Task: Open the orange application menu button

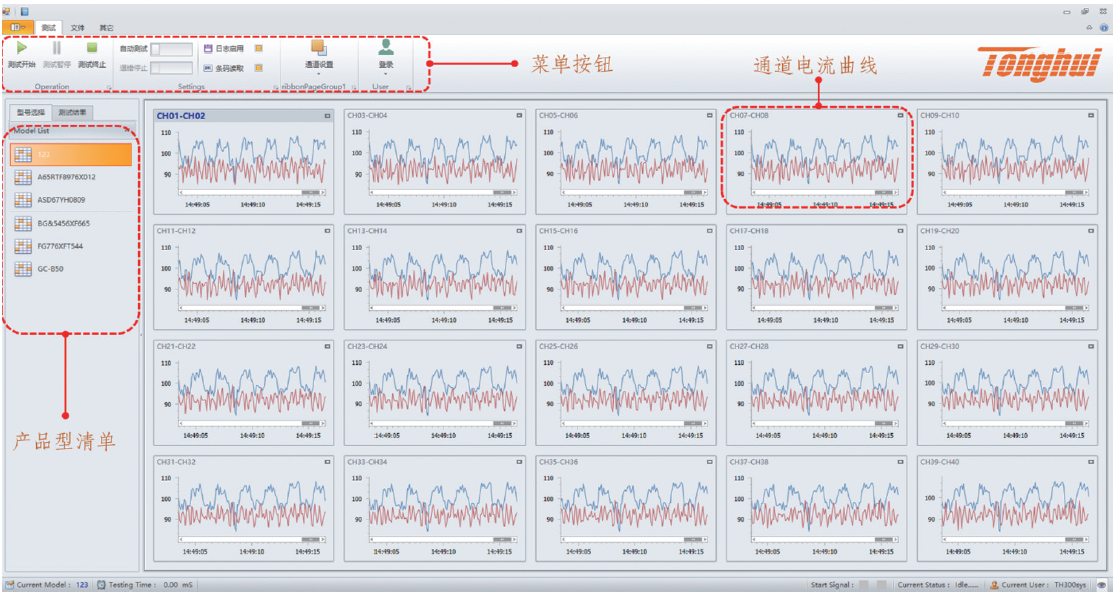Action: 17,27
